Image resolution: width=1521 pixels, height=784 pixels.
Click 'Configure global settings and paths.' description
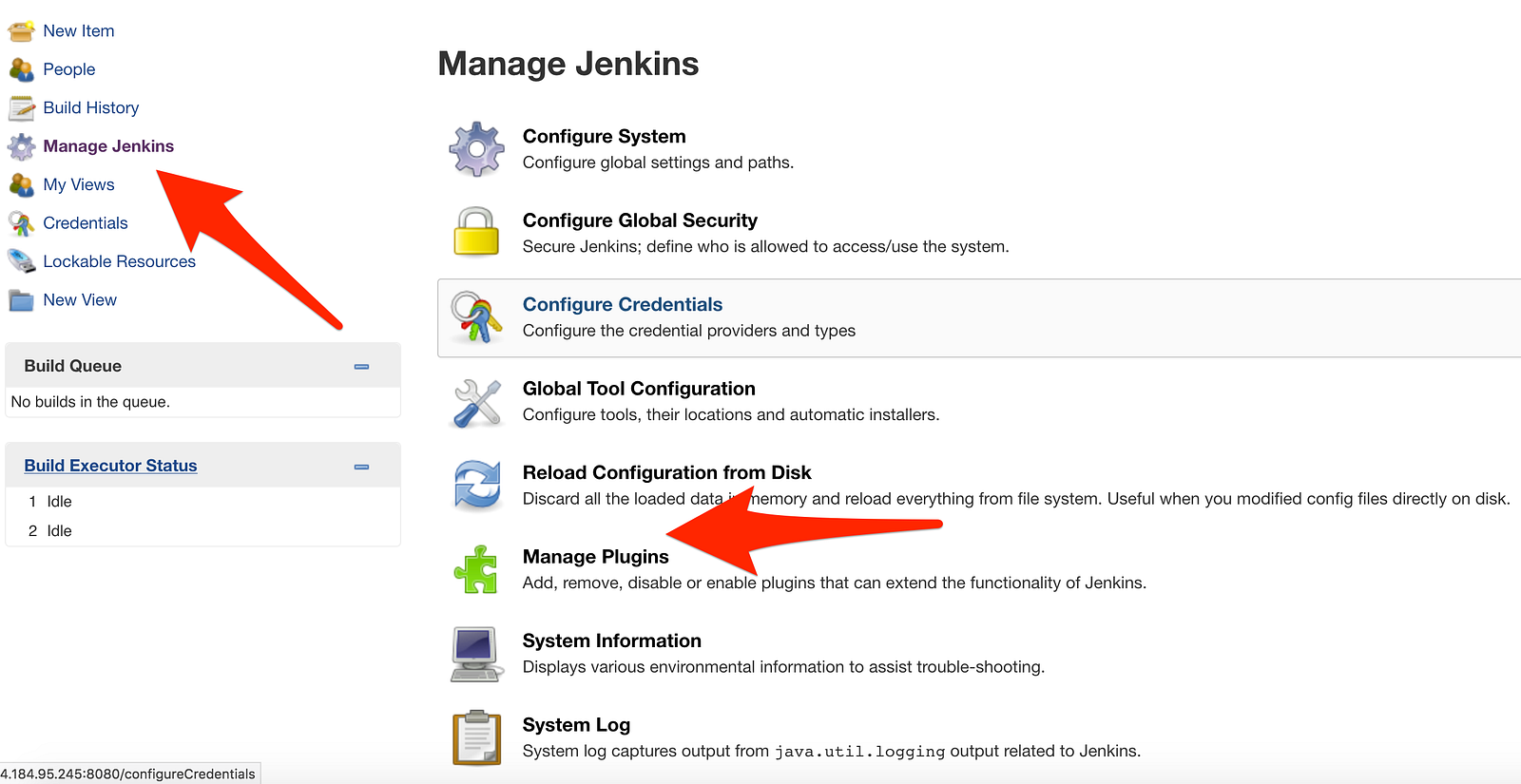[x=658, y=163]
